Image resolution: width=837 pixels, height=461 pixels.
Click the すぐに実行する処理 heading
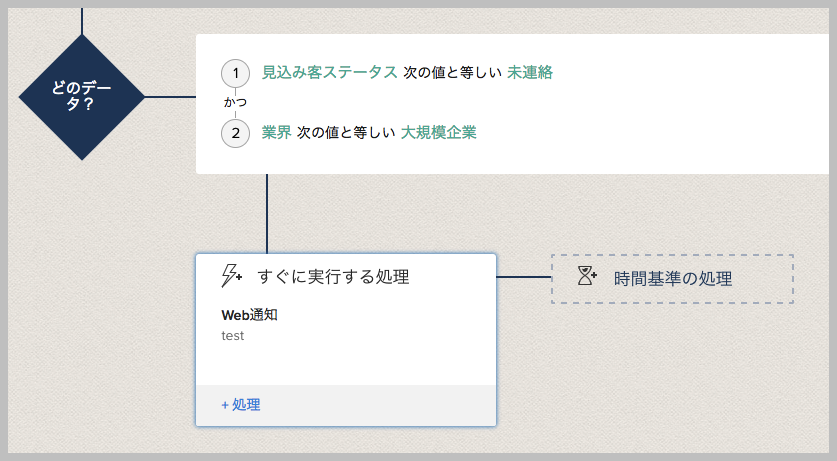333,277
